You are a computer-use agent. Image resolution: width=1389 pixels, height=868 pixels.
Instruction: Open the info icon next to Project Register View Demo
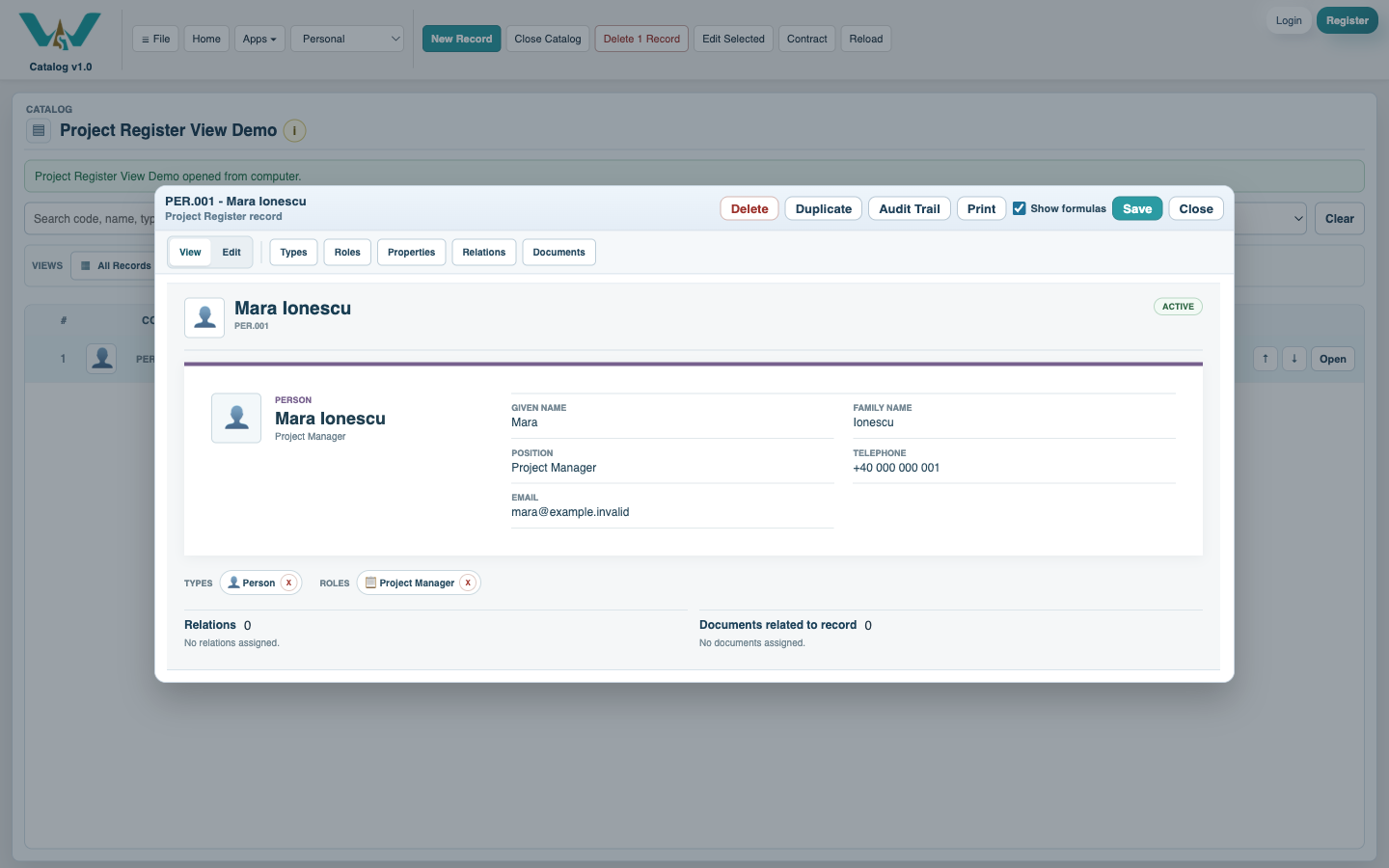pyautogui.click(x=294, y=130)
